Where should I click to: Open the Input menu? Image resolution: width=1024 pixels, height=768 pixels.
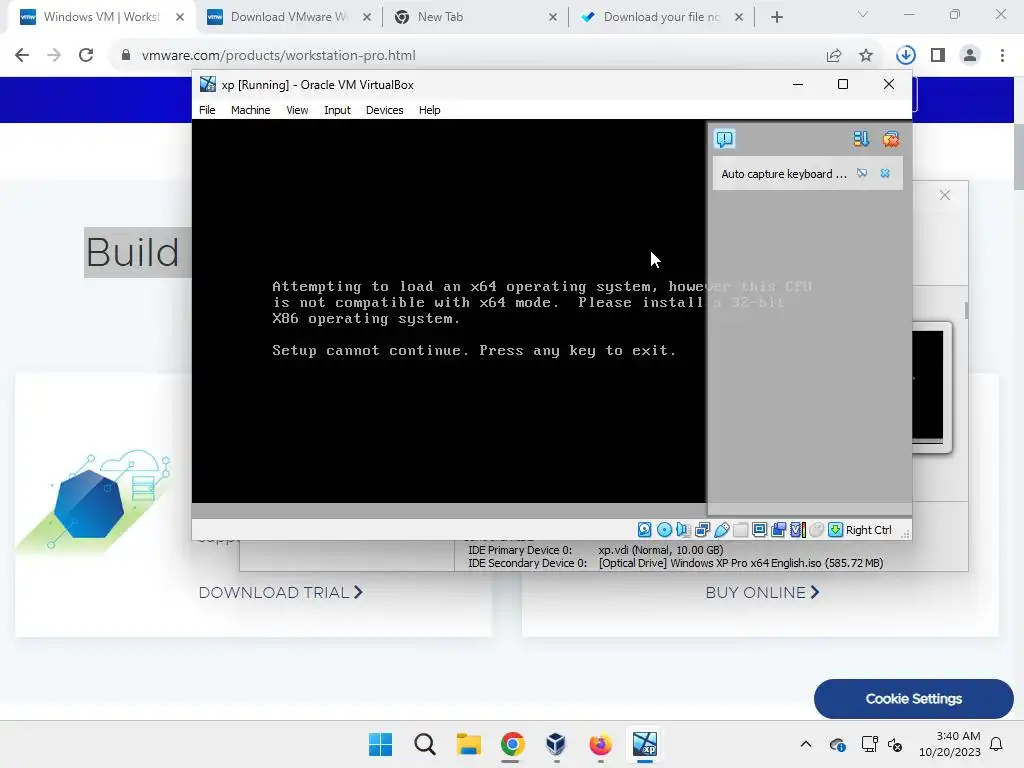click(x=337, y=110)
